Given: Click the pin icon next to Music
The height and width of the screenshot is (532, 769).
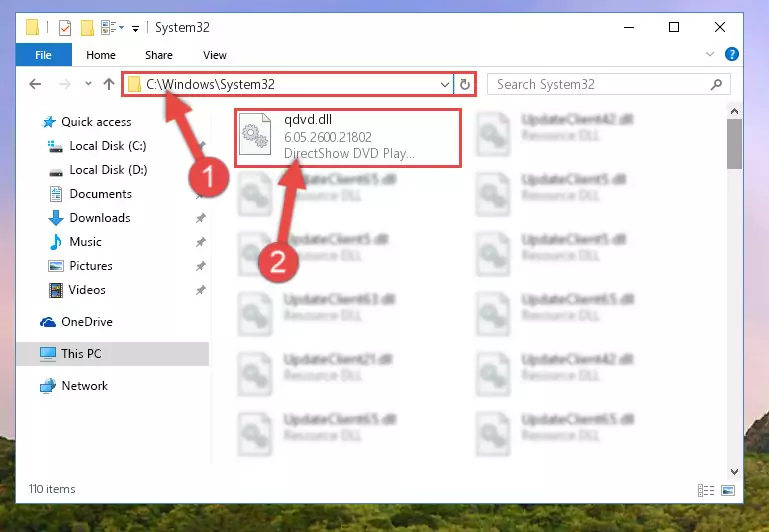Looking at the screenshot, I should 201,242.
